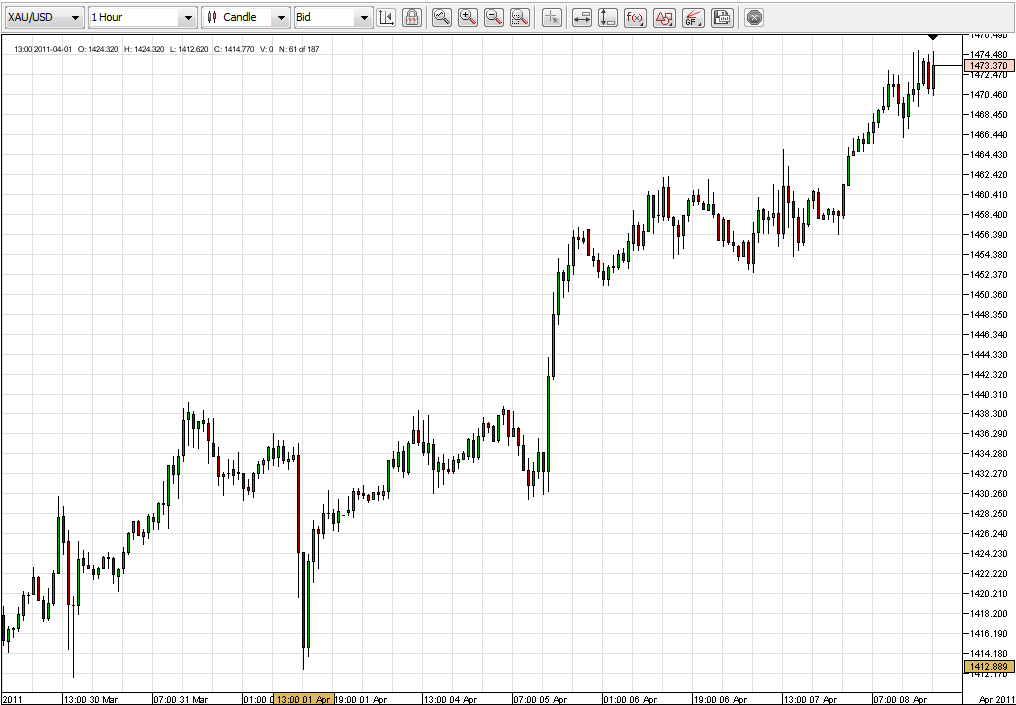Click the 1440.310 price axis label
Viewport: 1016px width, 705px height.
[989, 394]
